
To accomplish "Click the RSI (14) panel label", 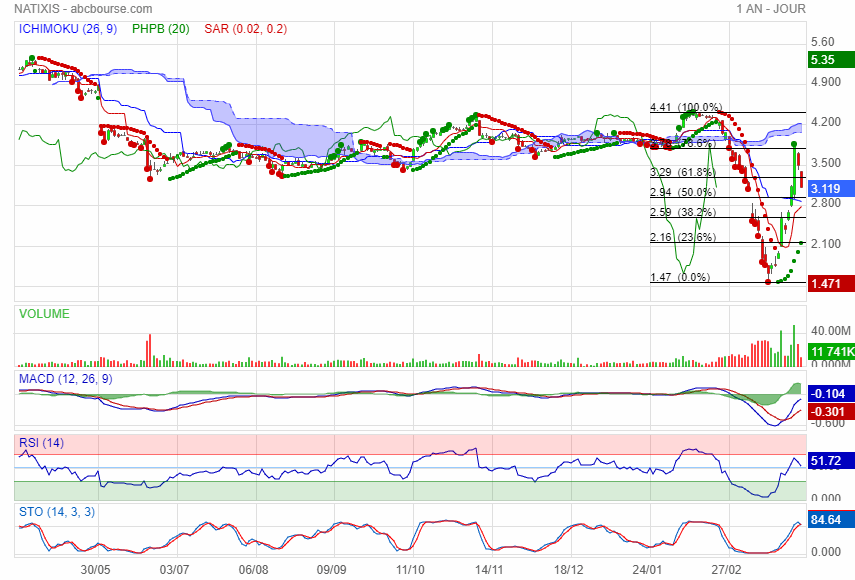I will click(41, 443).
